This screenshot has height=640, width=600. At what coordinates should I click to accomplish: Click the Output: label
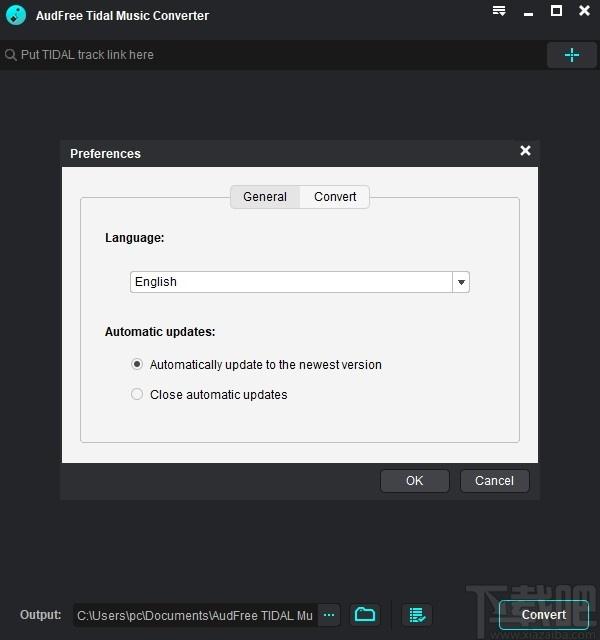point(41,615)
